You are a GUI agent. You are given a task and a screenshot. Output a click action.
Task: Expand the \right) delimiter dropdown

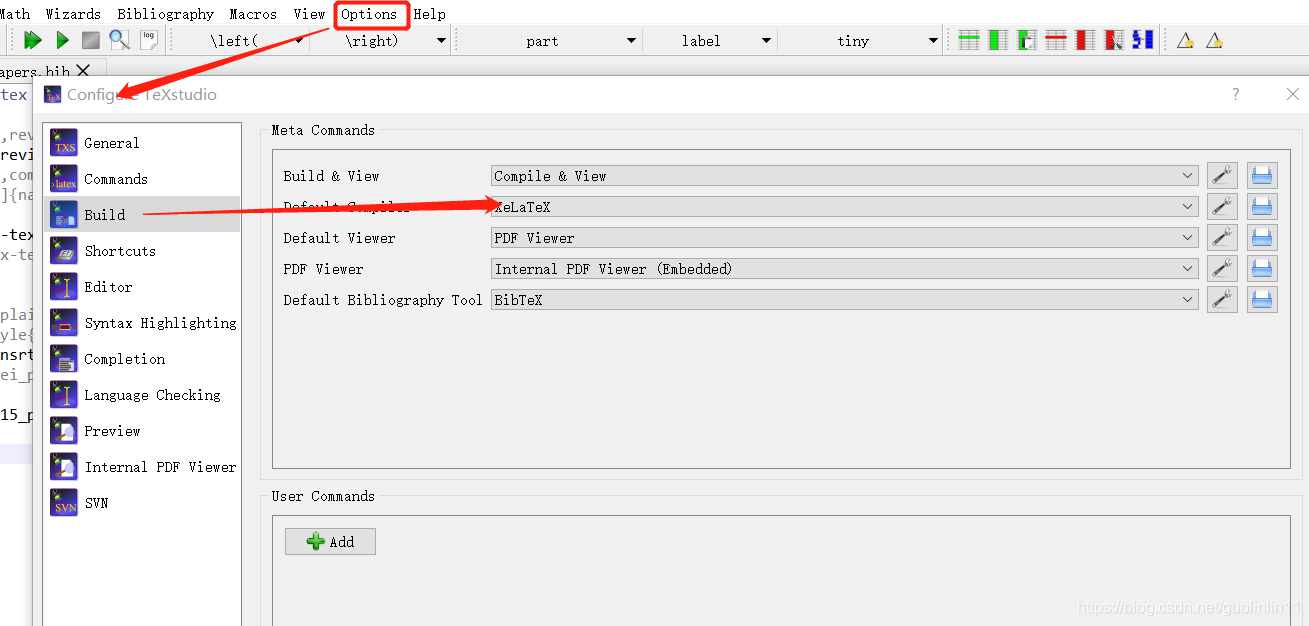[x=441, y=40]
